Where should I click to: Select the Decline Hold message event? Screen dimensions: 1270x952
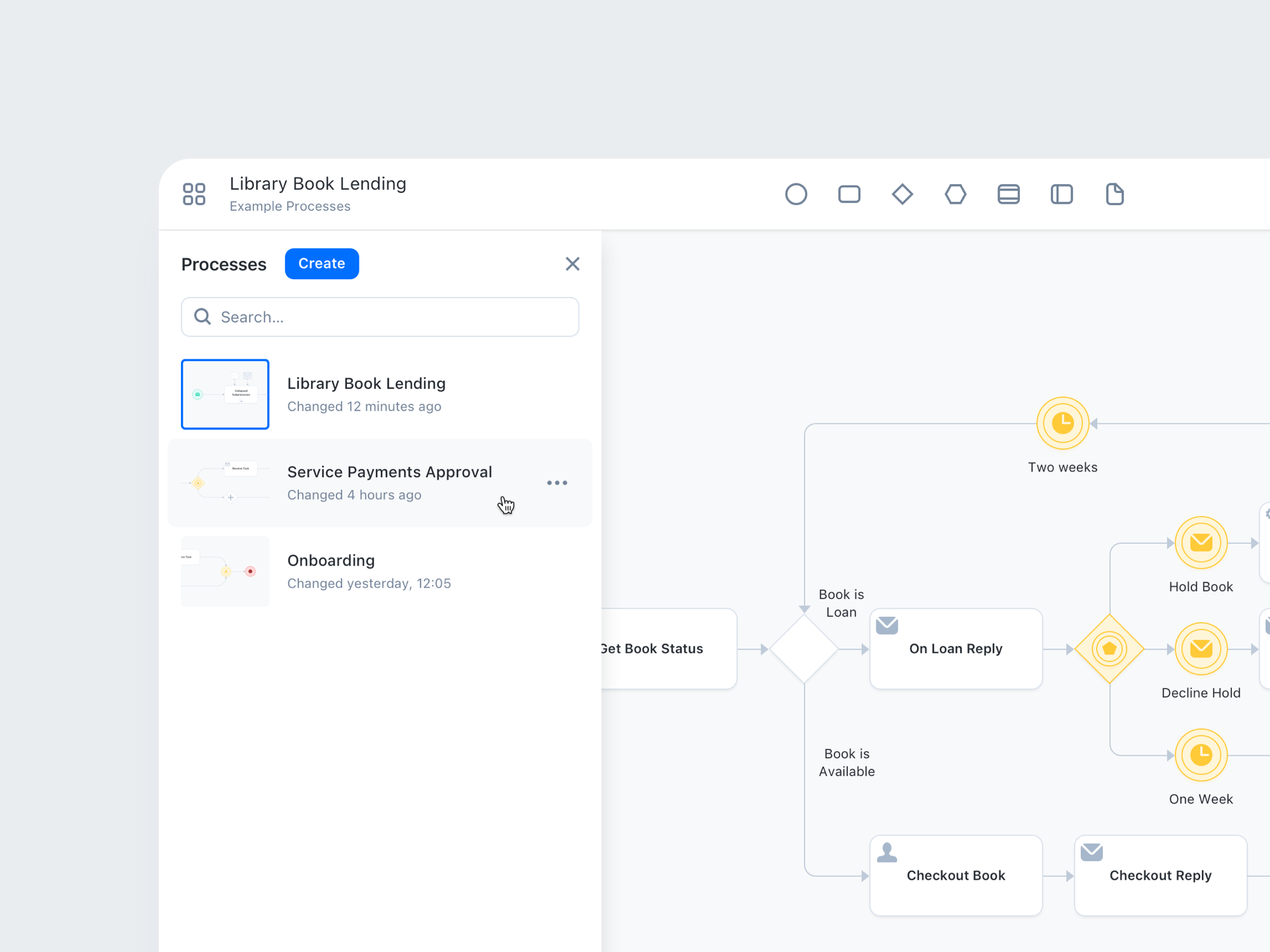tap(1201, 649)
